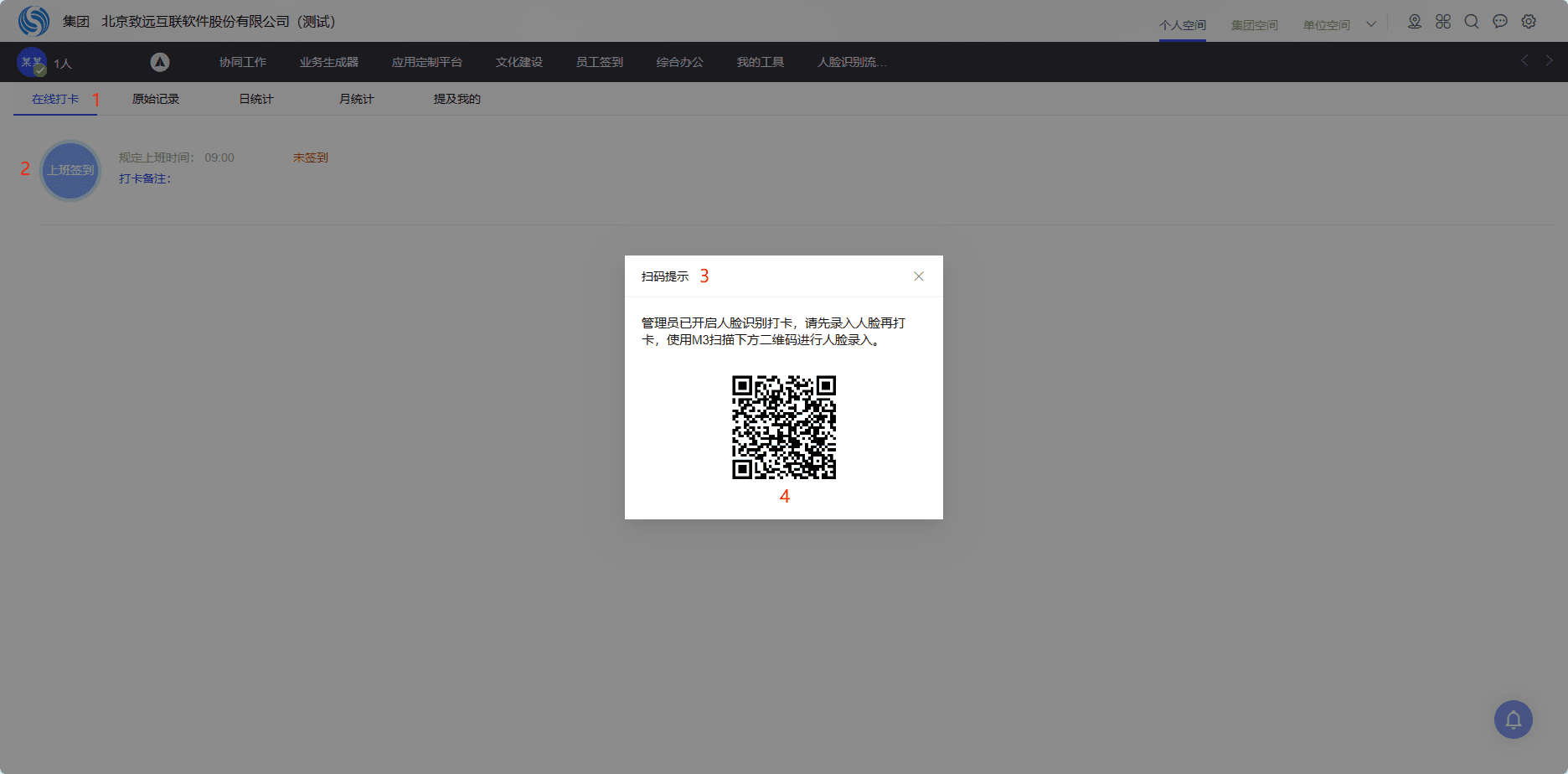Open the 文化建设 menu
The height and width of the screenshot is (774, 1568).
pos(519,62)
